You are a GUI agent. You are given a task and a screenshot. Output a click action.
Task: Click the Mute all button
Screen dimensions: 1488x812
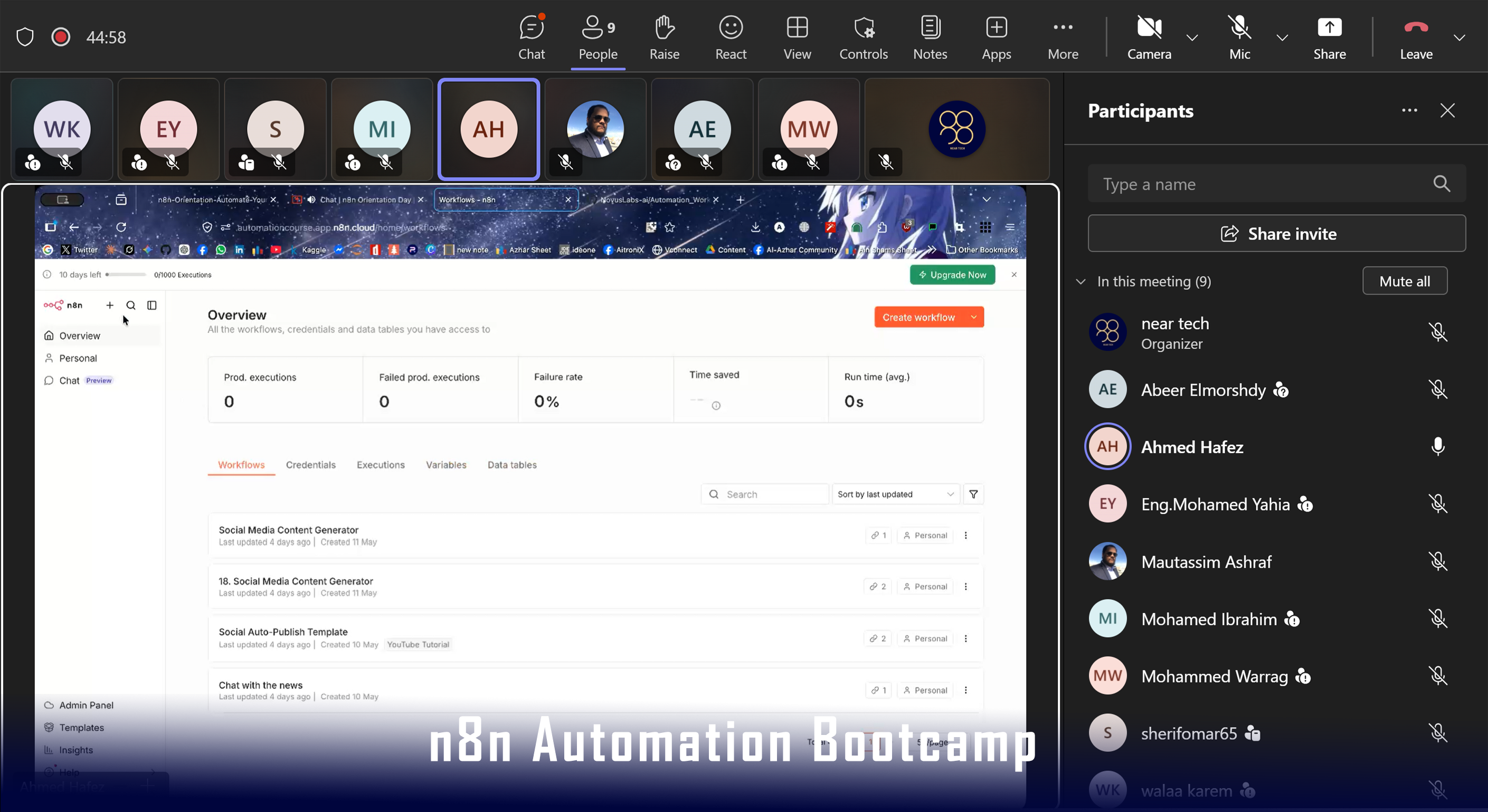(x=1405, y=281)
